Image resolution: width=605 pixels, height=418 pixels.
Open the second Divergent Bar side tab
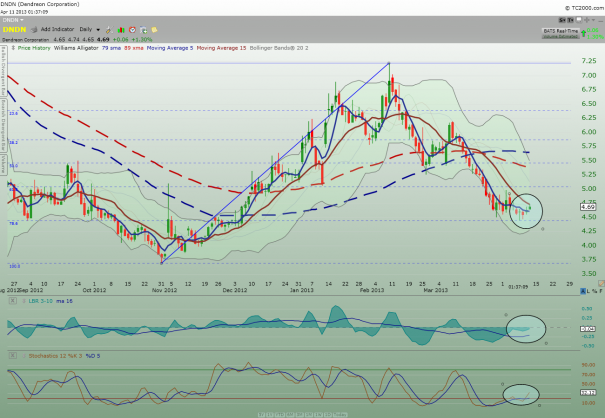[3, 125]
